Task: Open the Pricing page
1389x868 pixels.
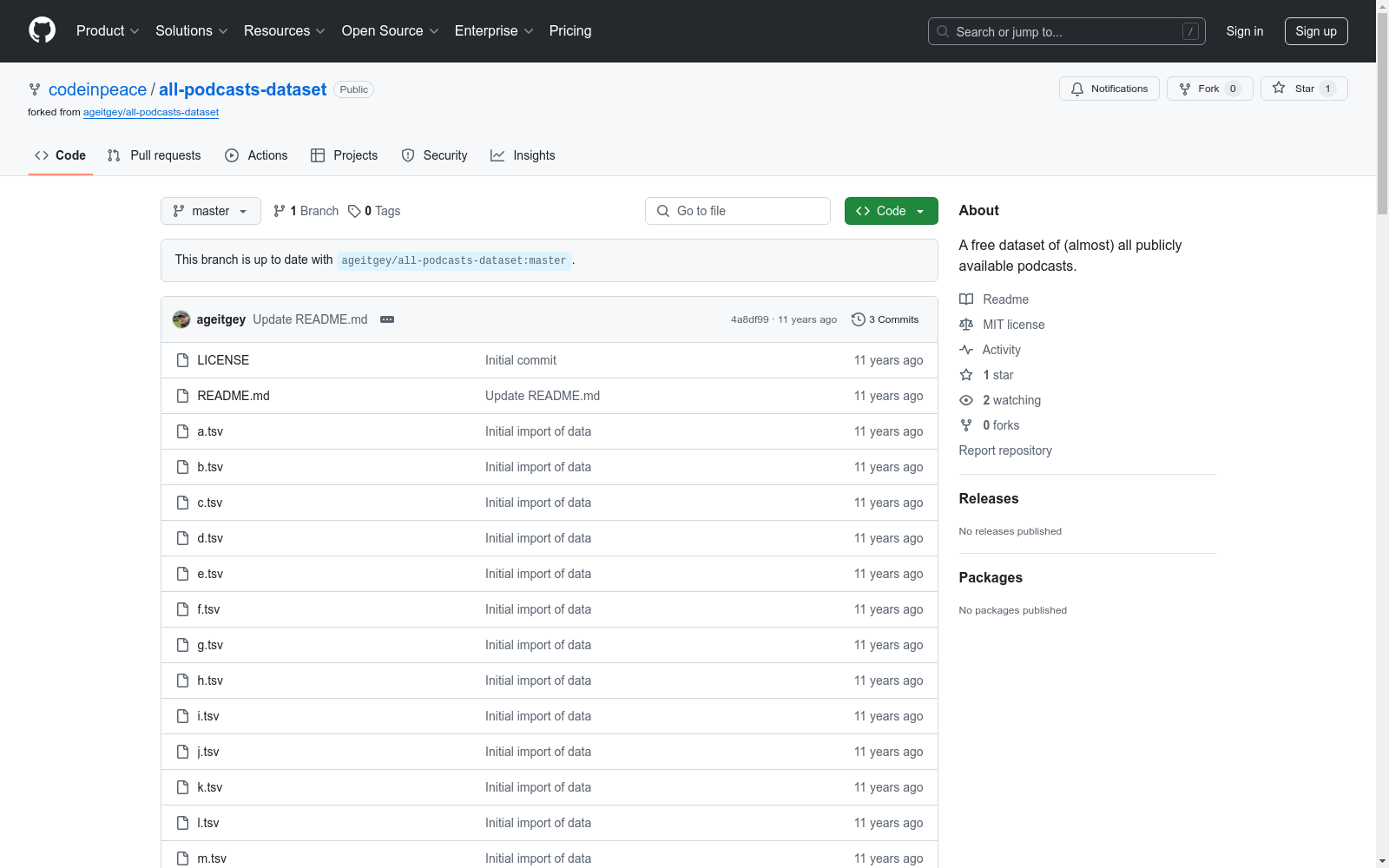Action: coord(570,30)
